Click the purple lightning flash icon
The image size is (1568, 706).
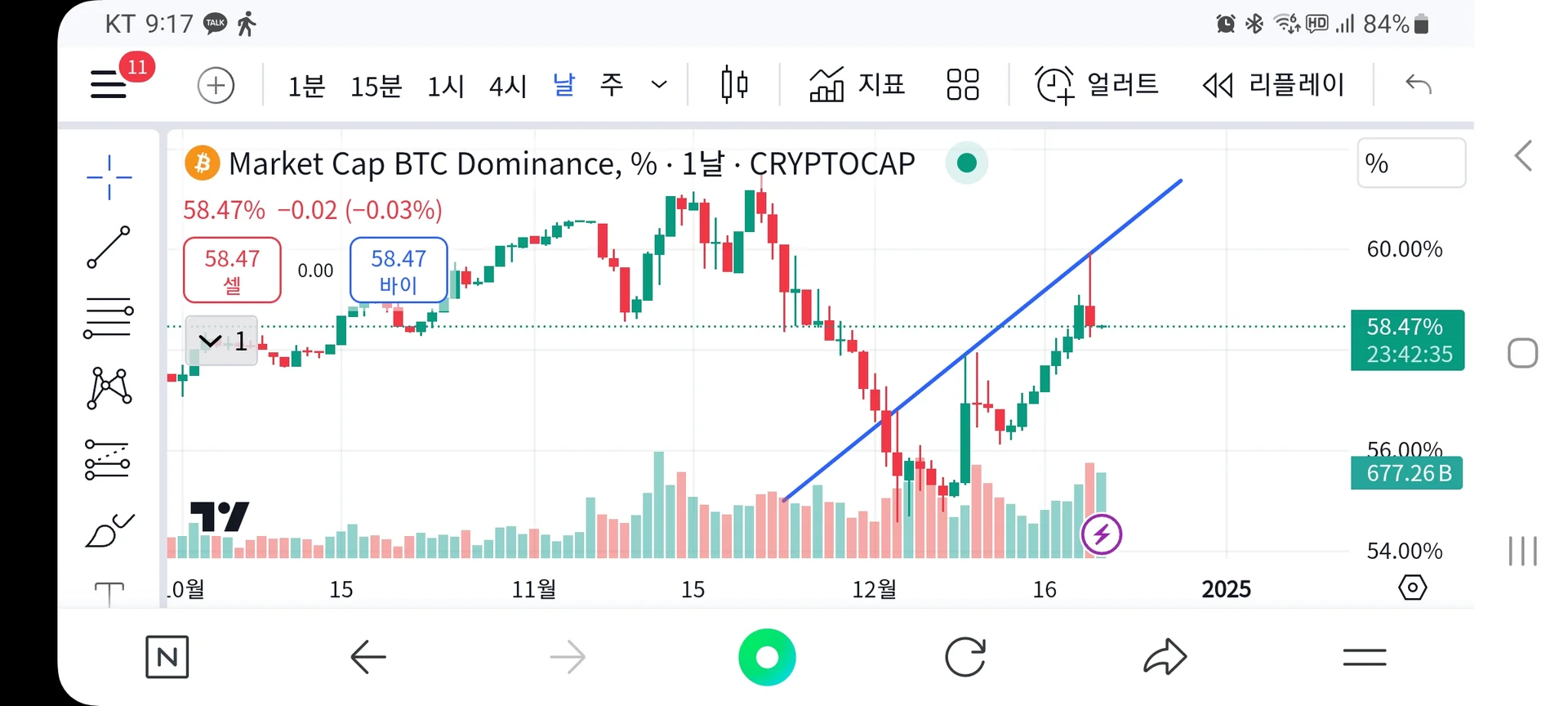click(1101, 535)
